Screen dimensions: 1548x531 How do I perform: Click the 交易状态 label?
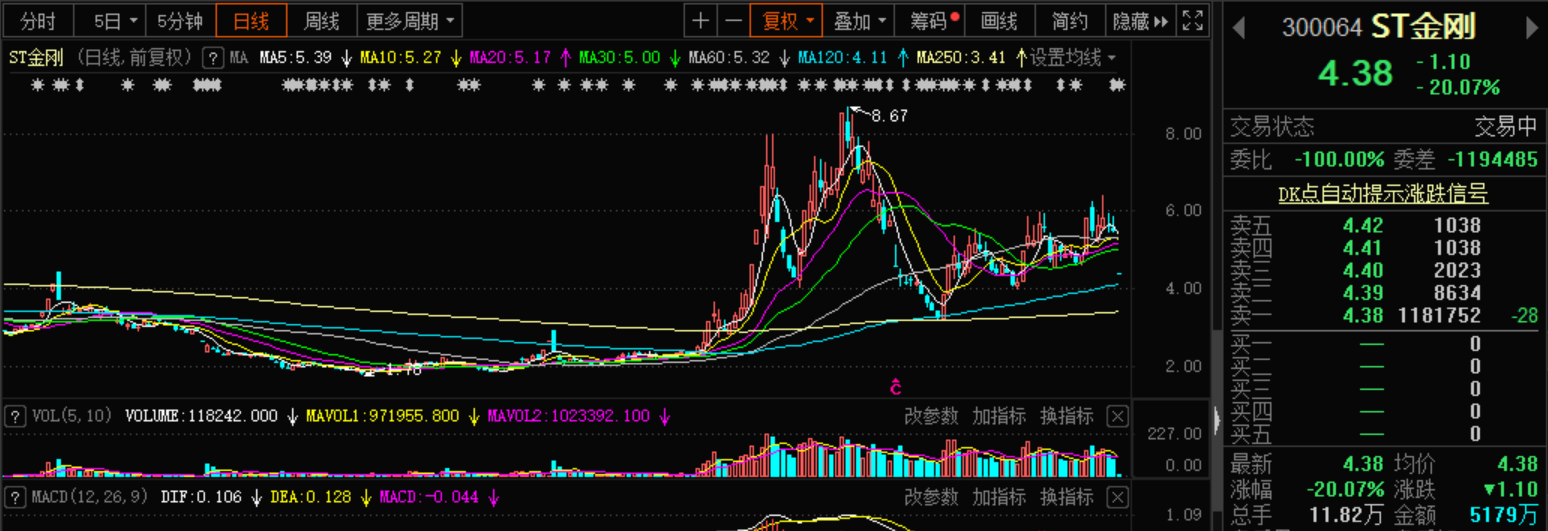click(1271, 127)
